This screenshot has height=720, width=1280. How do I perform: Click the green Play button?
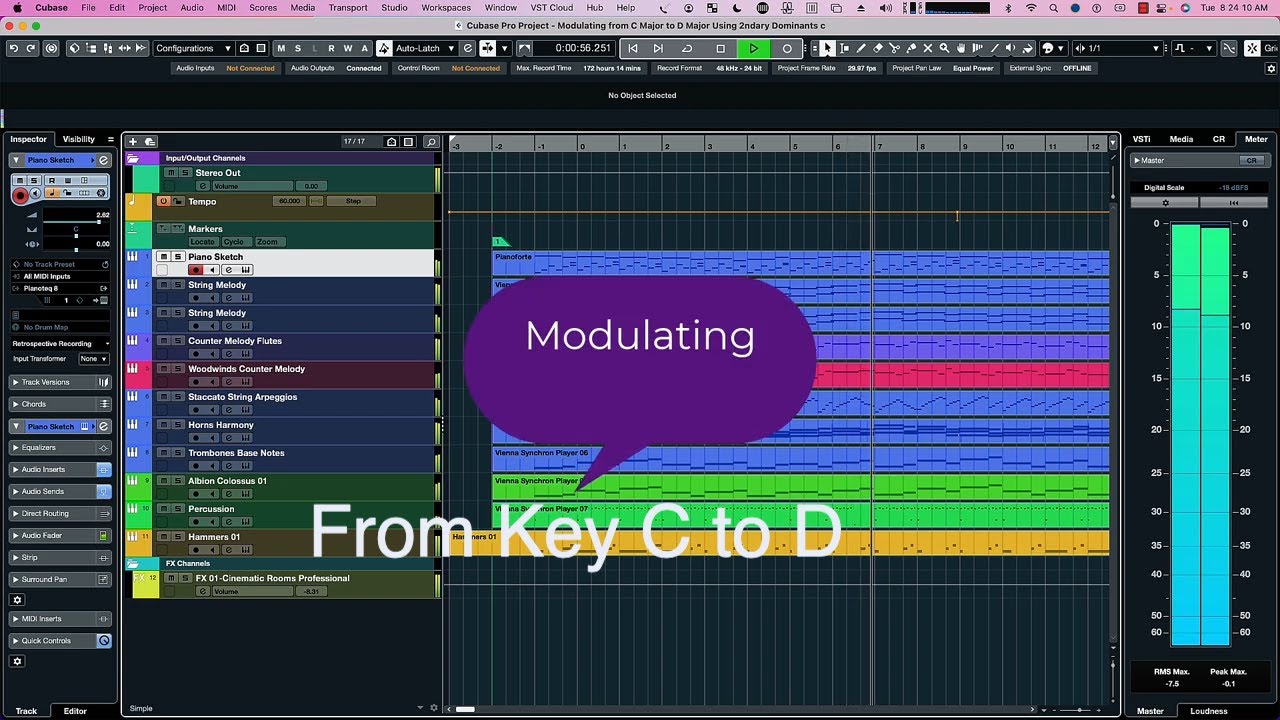[x=753, y=48]
